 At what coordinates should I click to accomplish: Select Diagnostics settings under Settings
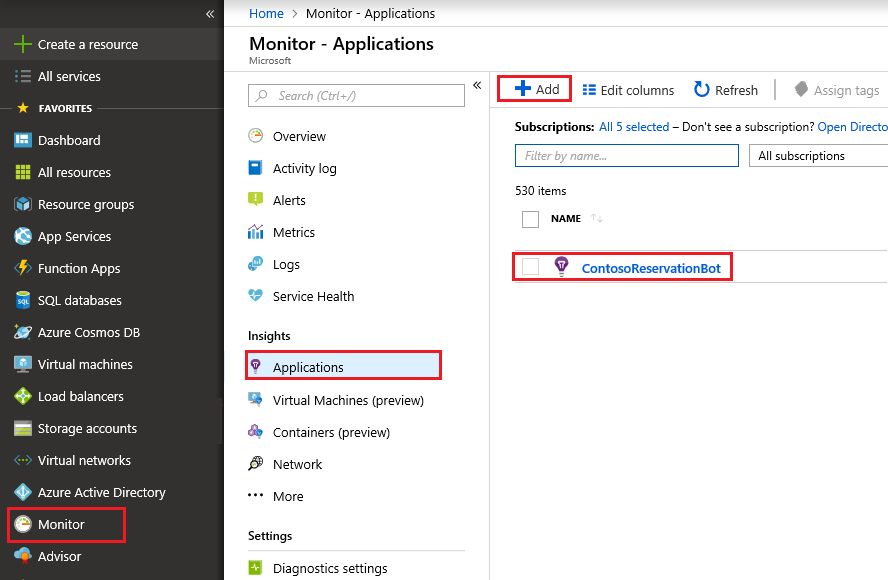click(x=329, y=568)
